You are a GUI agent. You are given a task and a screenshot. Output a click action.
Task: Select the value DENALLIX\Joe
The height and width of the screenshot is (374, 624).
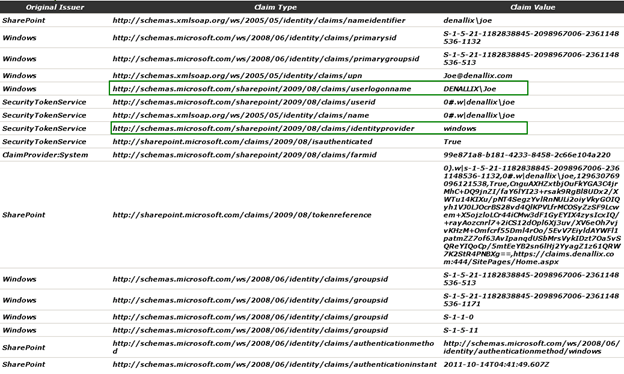[x=470, y=89]
